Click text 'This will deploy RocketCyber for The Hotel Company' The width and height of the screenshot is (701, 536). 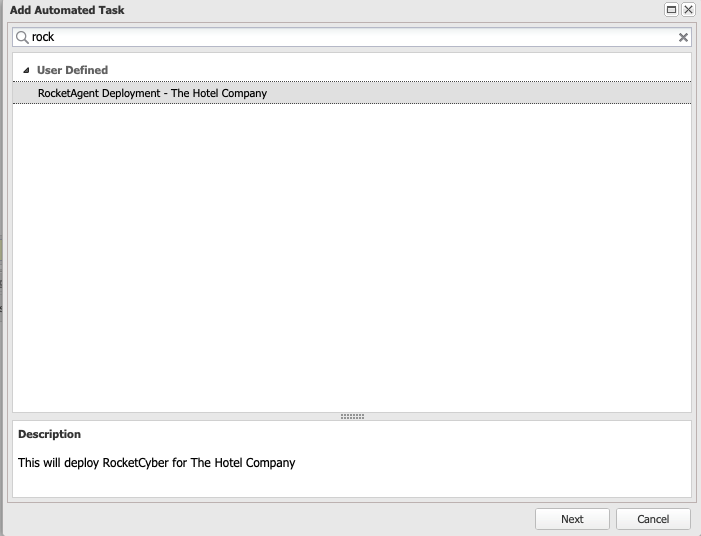point(156,462)
